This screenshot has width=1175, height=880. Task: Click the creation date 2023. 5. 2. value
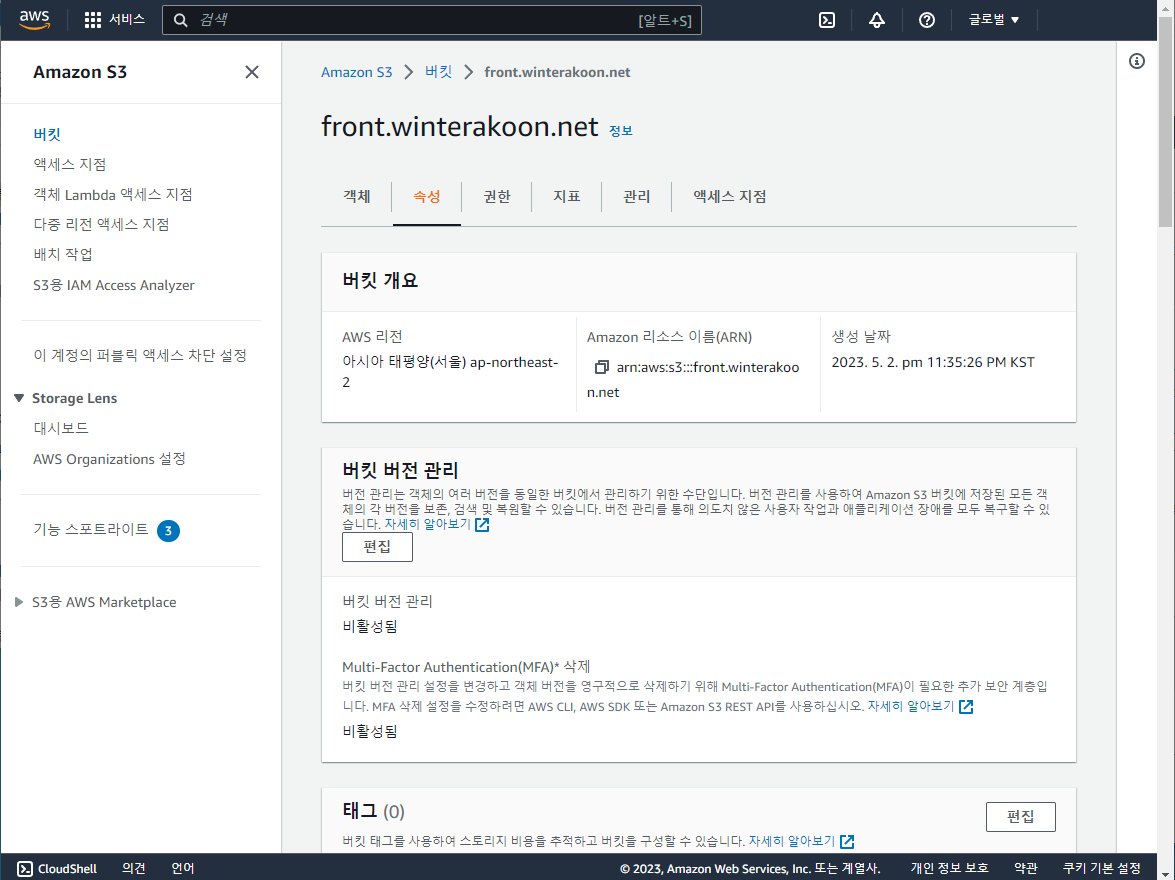click(x=933, y=362)
